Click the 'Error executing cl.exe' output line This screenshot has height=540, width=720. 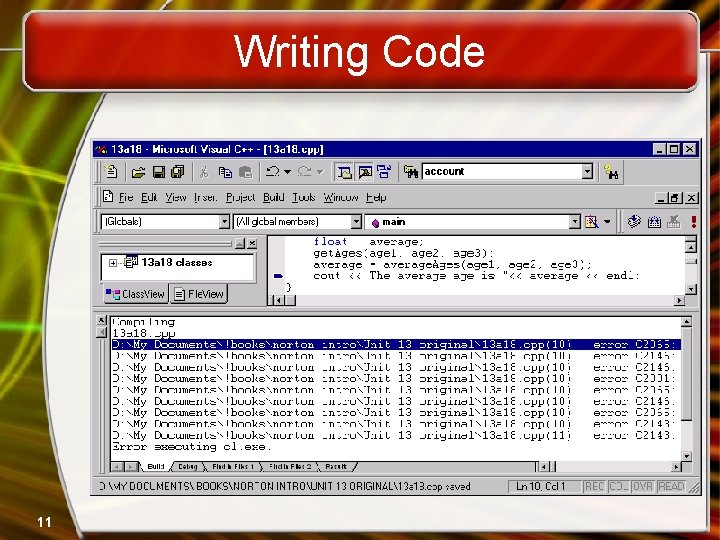pos(192,447)
